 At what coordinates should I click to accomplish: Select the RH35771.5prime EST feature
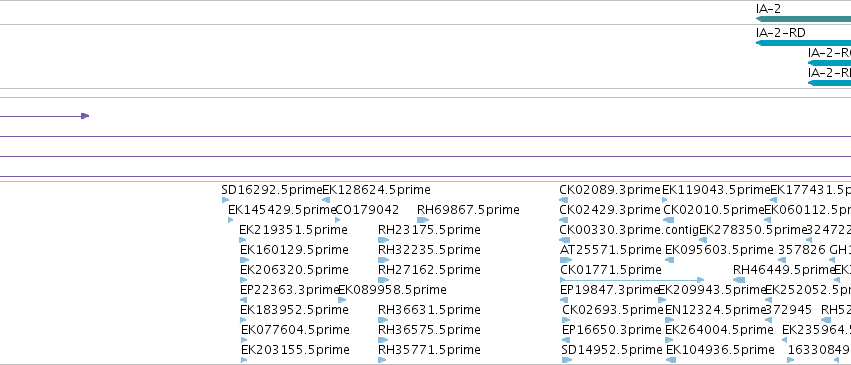coord(383,361)
